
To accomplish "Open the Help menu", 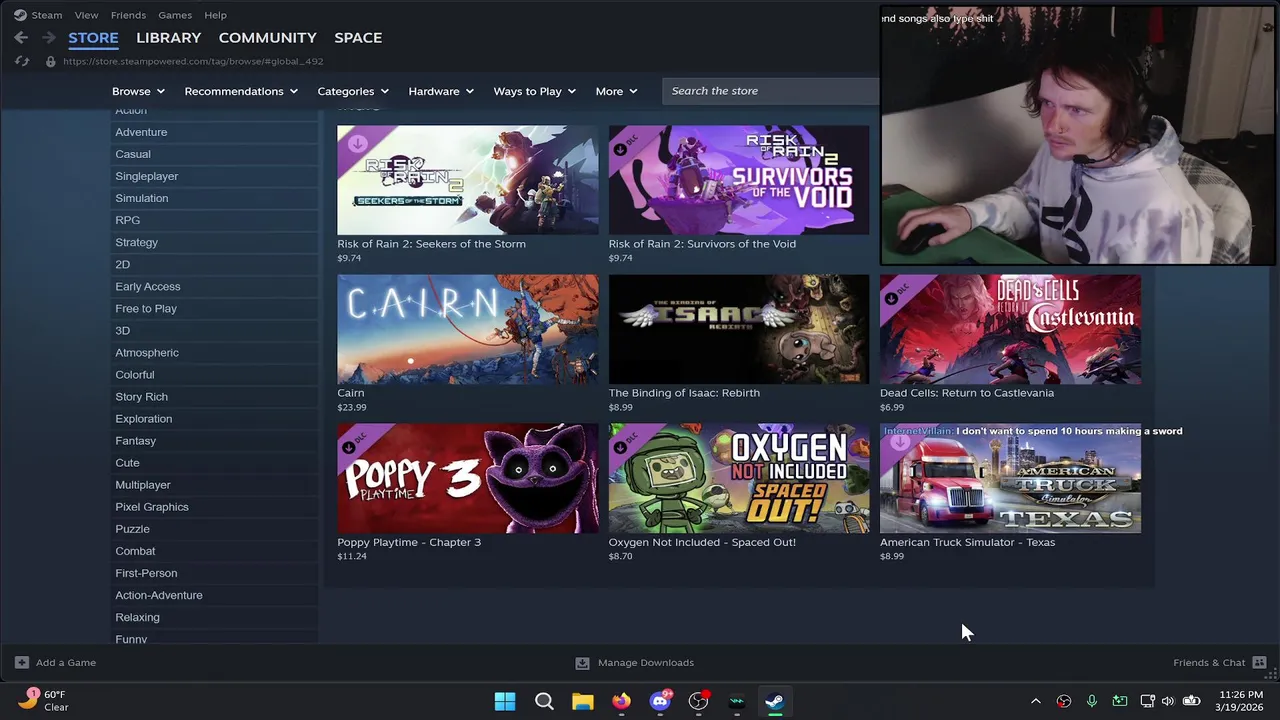I will point(215,15).
